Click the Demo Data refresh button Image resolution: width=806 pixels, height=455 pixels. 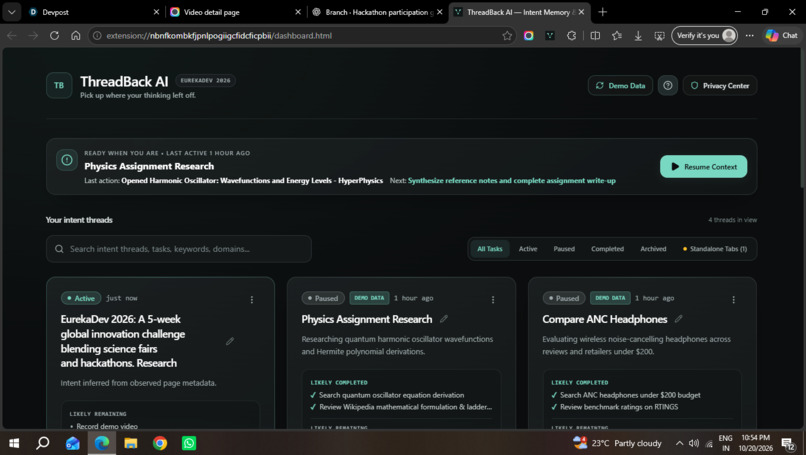(x=620, y=85)
